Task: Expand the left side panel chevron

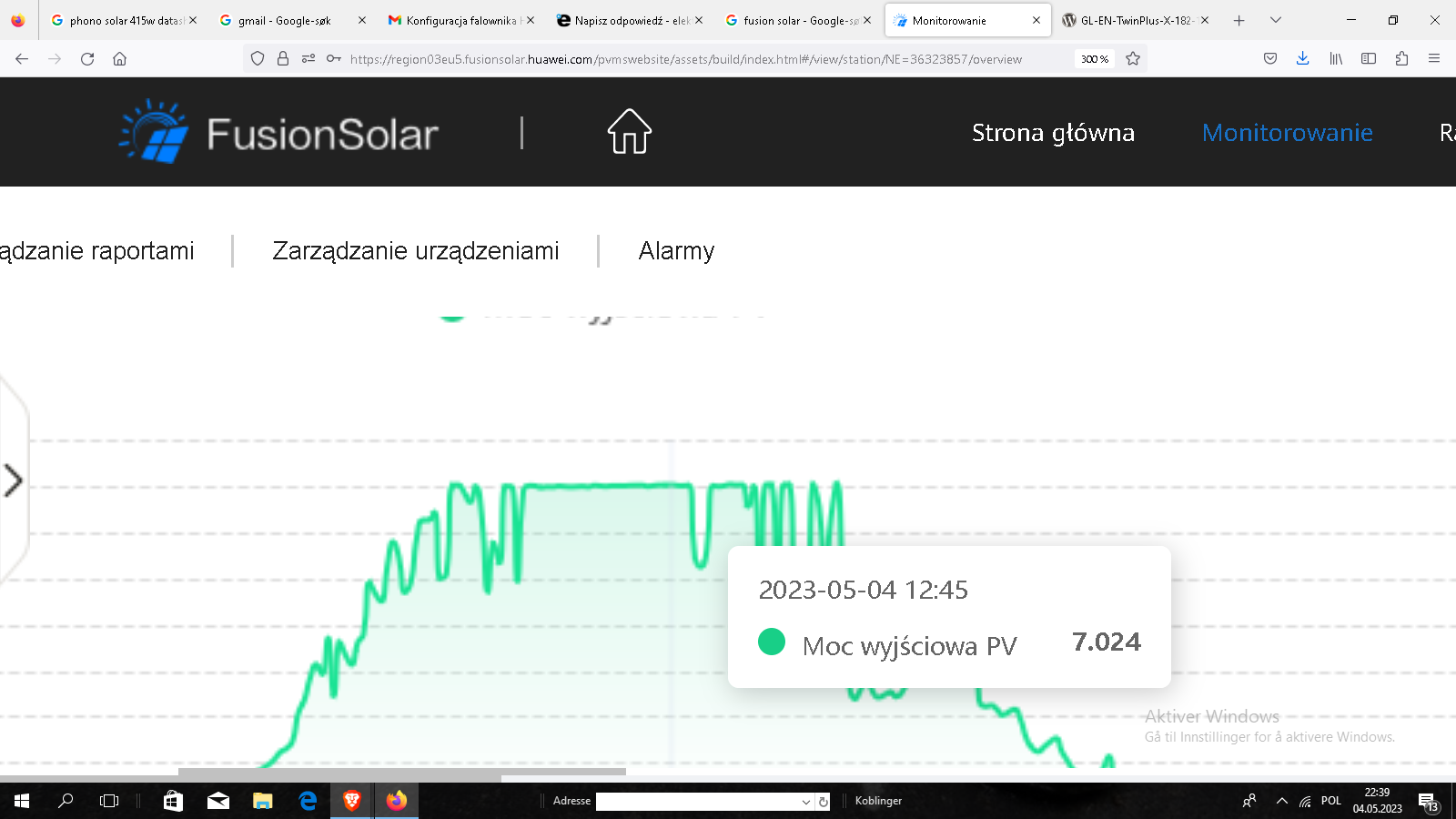Action: coord(13,480)
